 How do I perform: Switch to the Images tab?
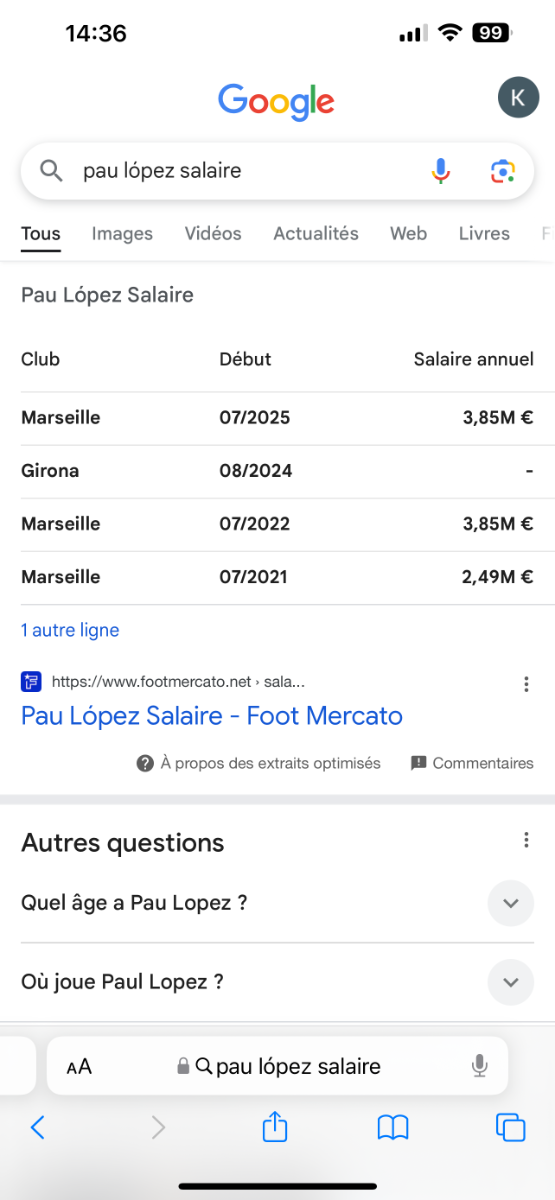coord(122,233)
